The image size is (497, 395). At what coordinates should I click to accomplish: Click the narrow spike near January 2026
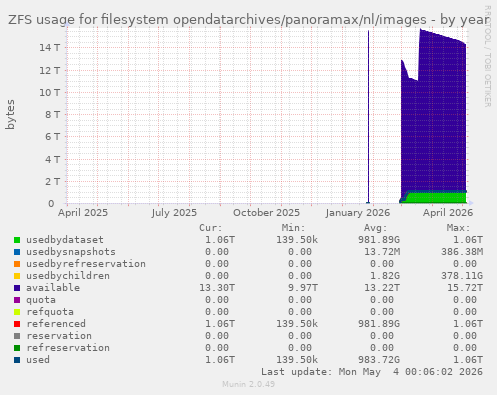tap(368, 117)
